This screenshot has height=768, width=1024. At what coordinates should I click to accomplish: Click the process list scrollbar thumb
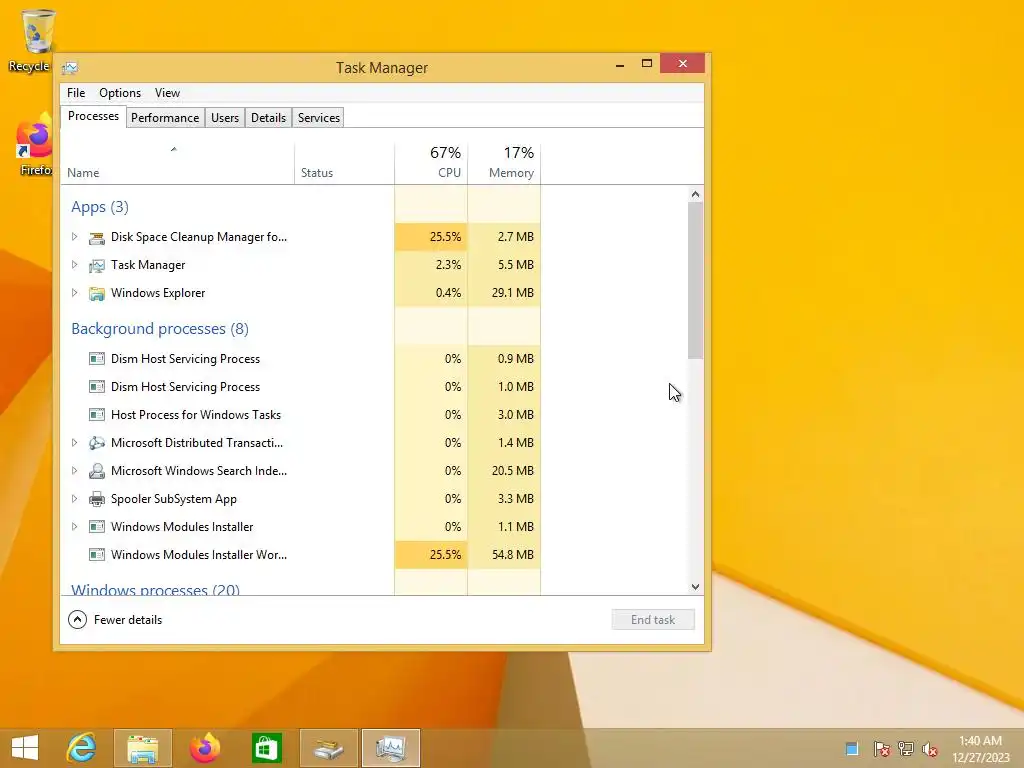(696, 281)
